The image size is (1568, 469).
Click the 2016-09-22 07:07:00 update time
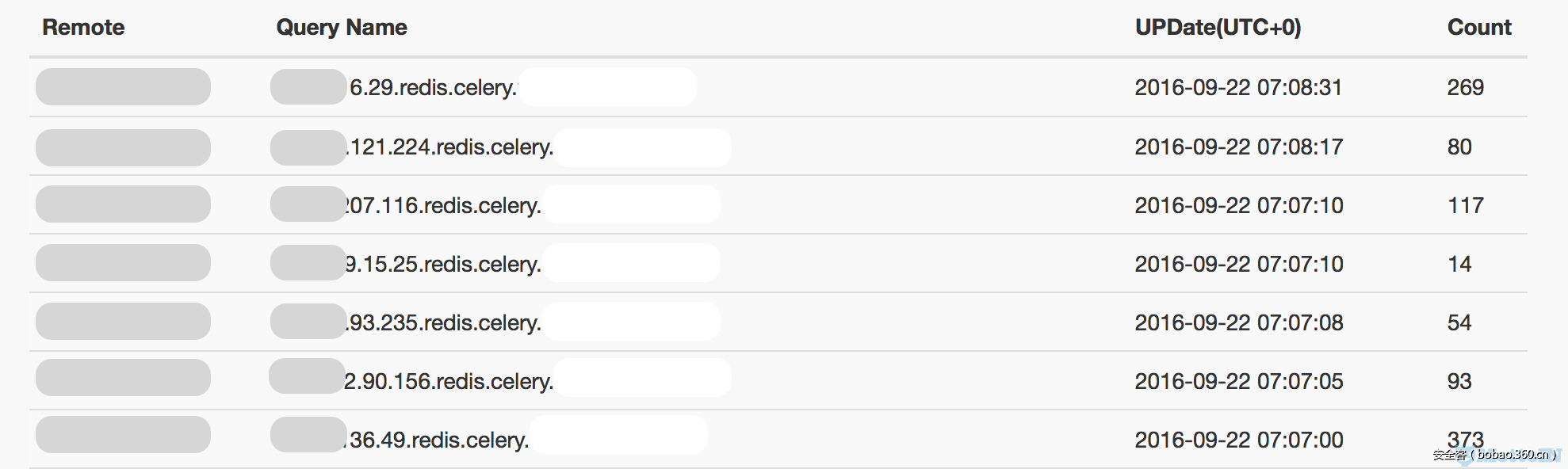click(x=1238, y=440)
